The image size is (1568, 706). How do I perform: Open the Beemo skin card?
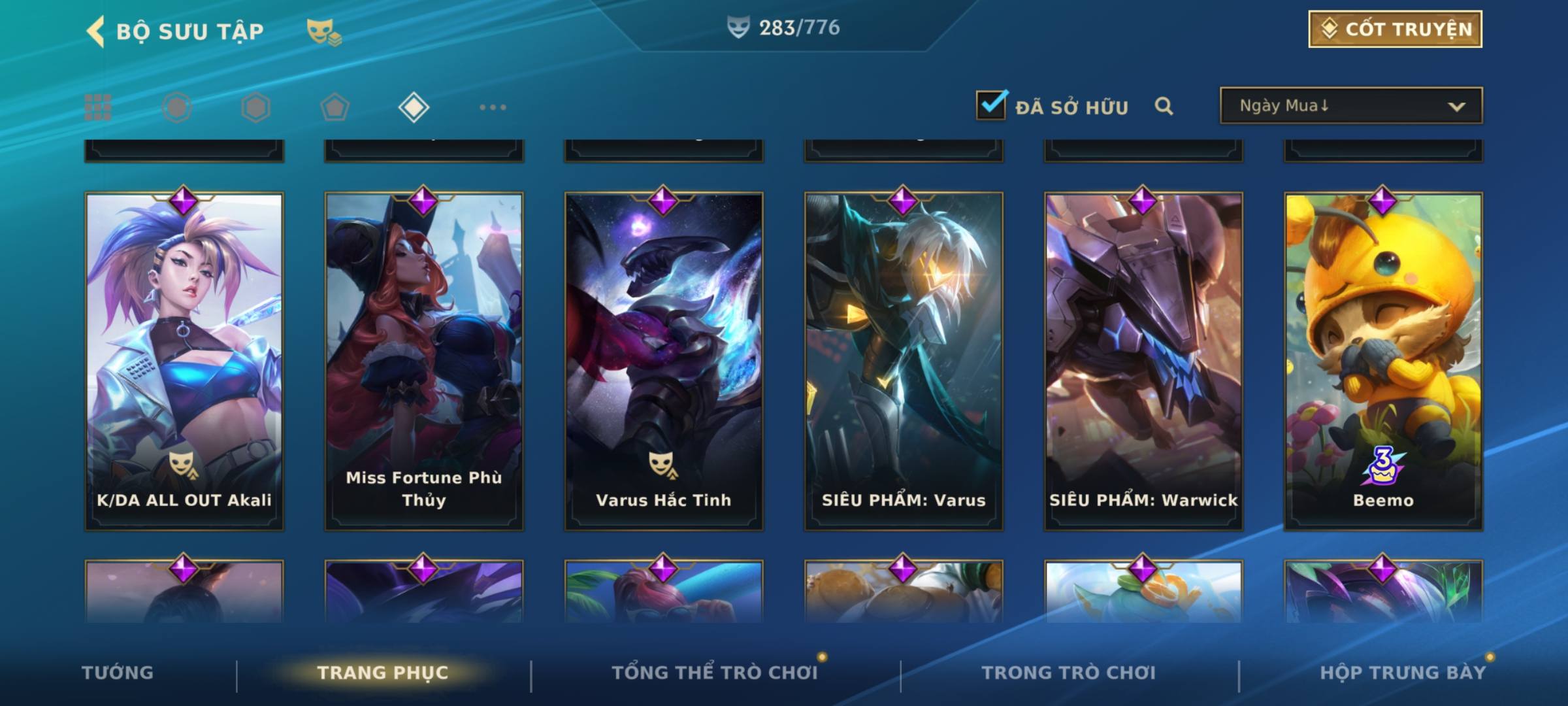tap(1383, 361)
